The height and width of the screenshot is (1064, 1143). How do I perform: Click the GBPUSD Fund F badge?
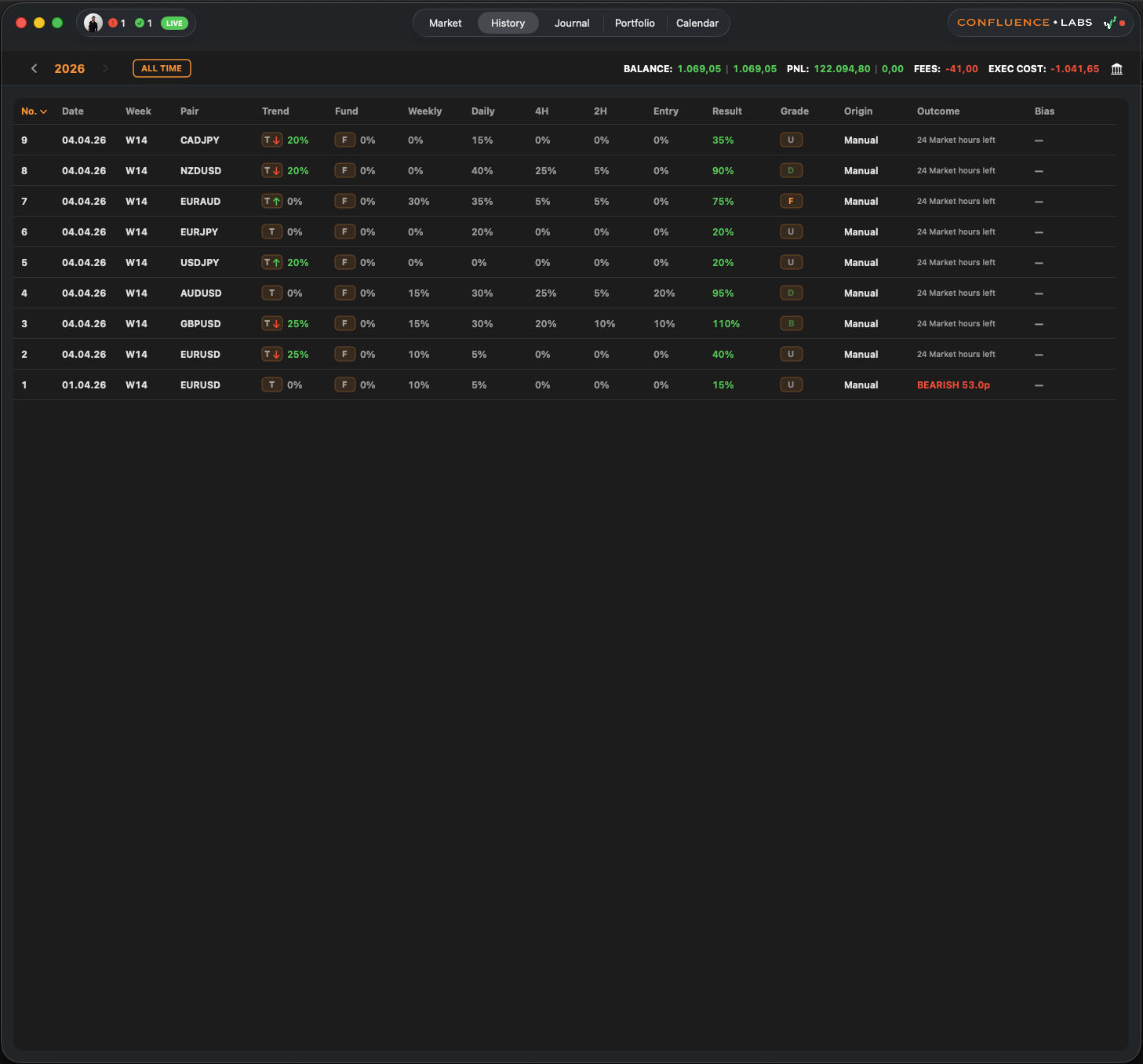tap(344, 323)
